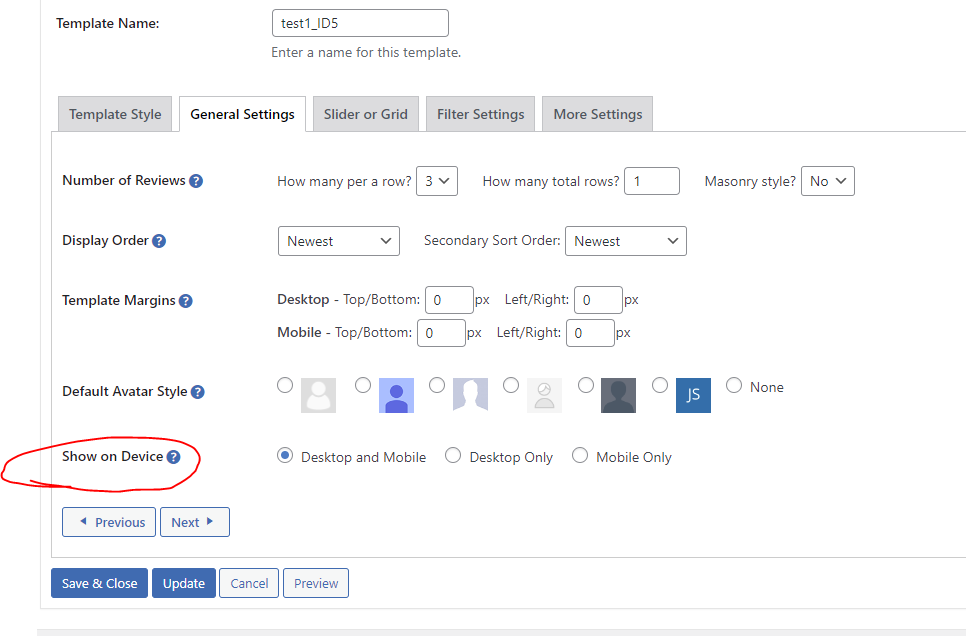Screen dimensions: 966x636
Task: Click the Template Name text field
Action: [x=360, y=23]
